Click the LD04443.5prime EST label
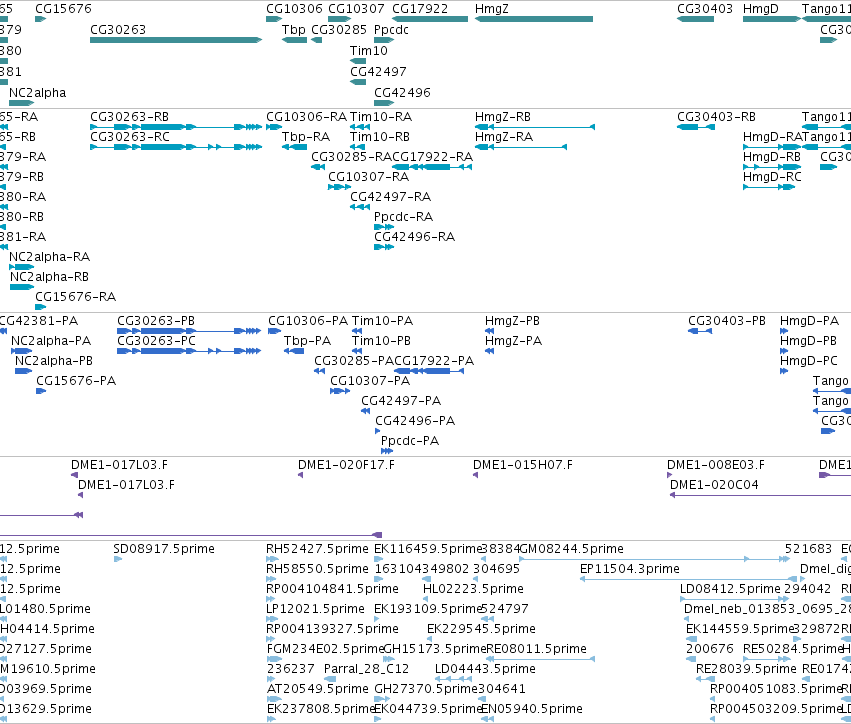Viewport: 851px width, 724px height. [x=485, y=669]
